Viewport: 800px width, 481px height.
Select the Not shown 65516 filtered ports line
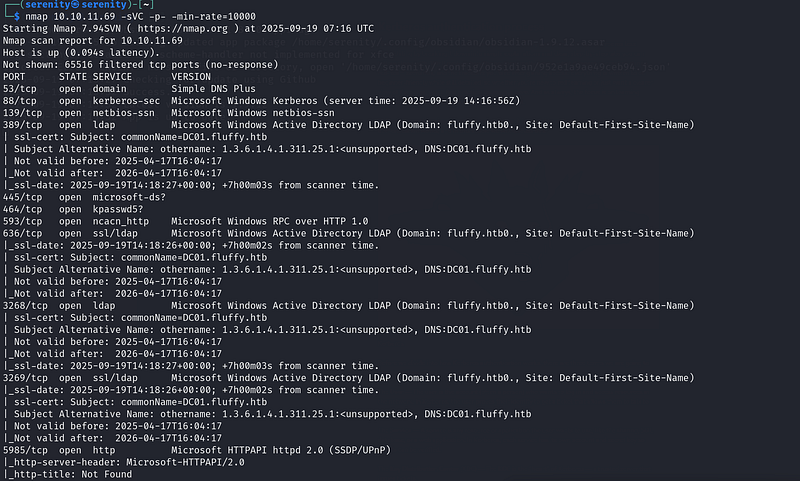pyautogui.click(x=140, y=65)
